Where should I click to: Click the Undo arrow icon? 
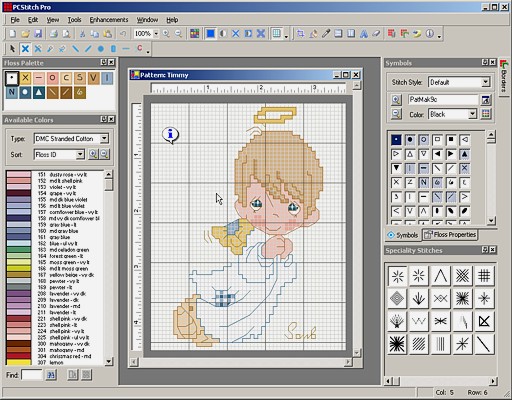[x=123, y=34]
